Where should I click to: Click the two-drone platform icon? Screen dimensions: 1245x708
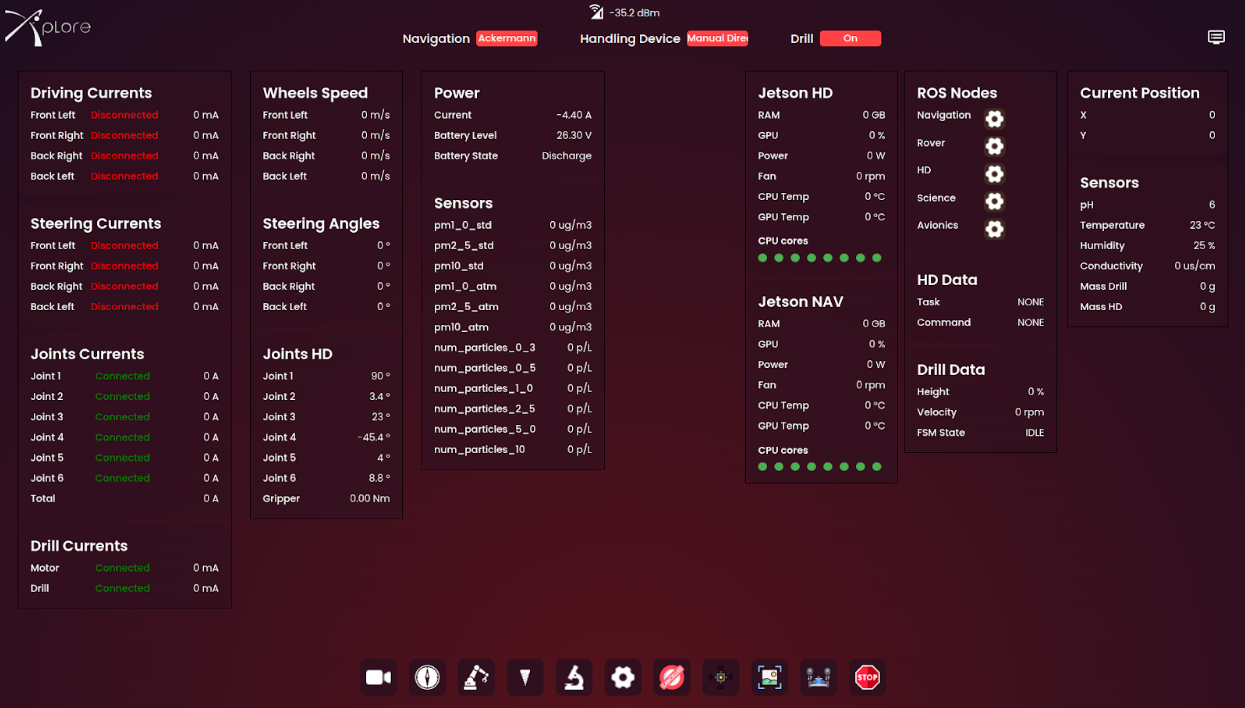coord(818,678)
